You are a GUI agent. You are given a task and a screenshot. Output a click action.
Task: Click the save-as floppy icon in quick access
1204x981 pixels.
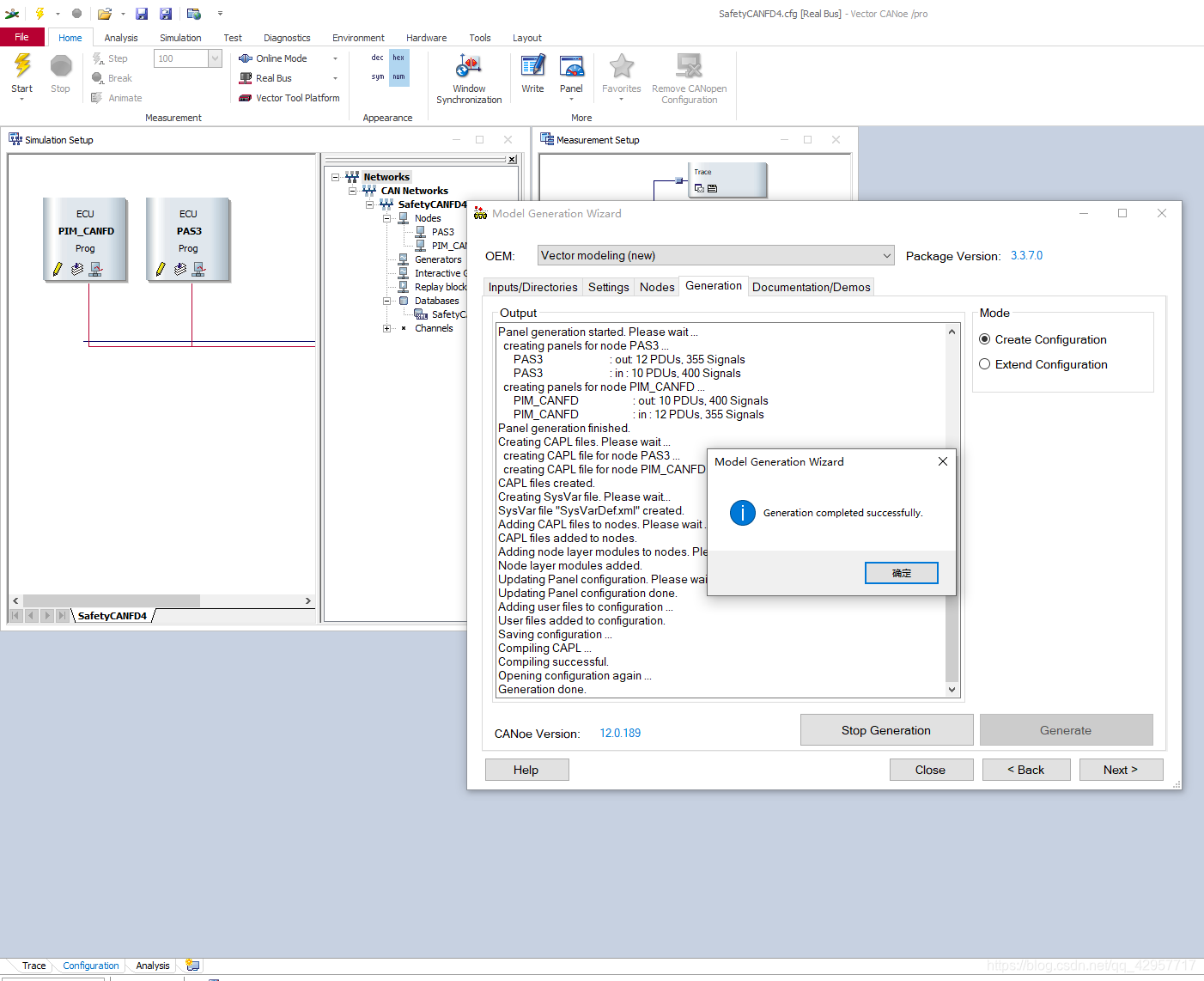(166, 14)
